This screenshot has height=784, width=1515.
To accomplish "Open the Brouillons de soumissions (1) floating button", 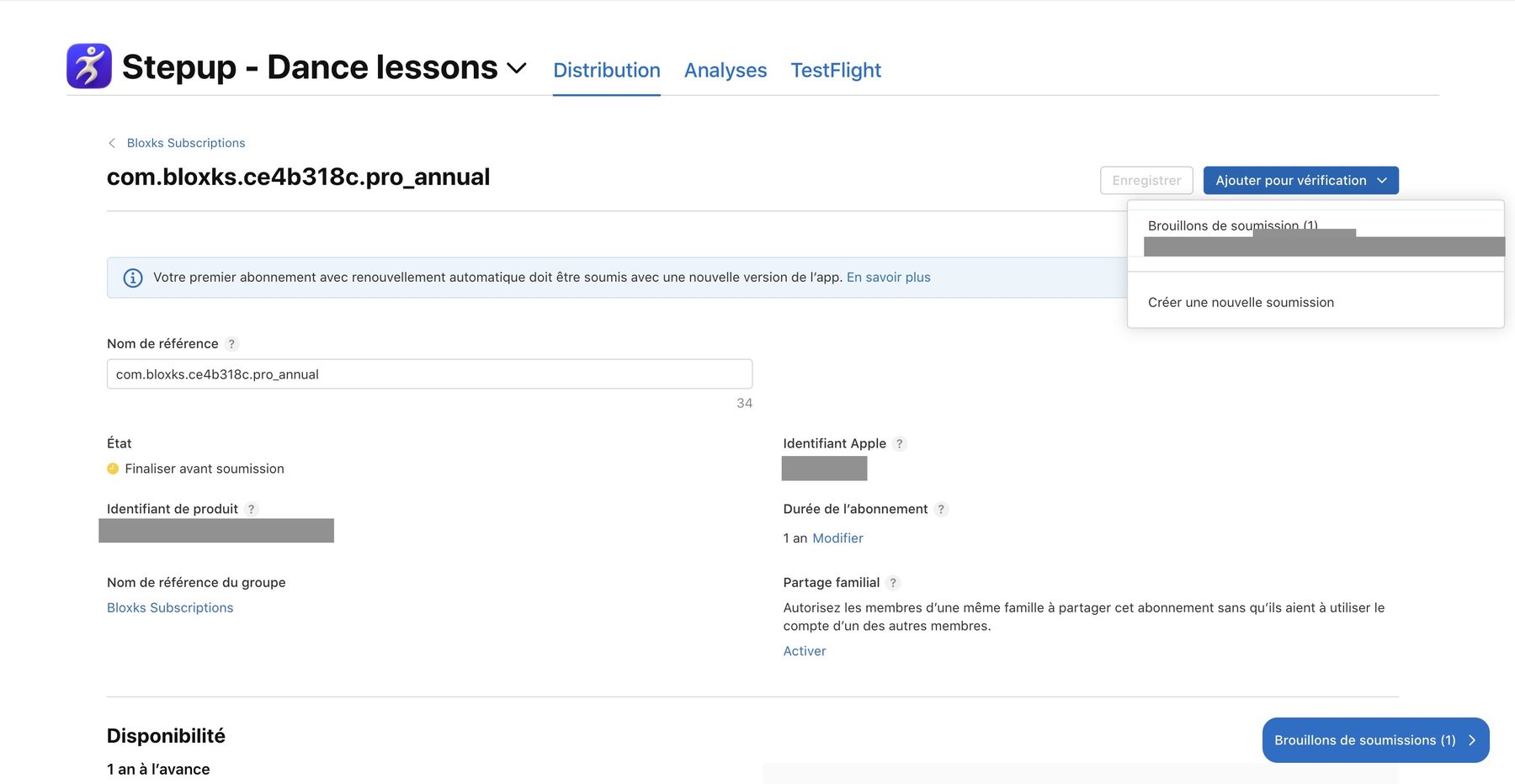I will pyautogui.click(x=1375, y=740).
